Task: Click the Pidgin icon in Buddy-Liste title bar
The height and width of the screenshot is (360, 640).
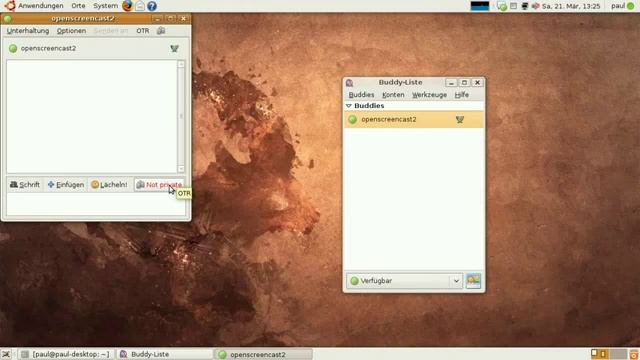Action: pyautogui.click(x=349, y=83)
